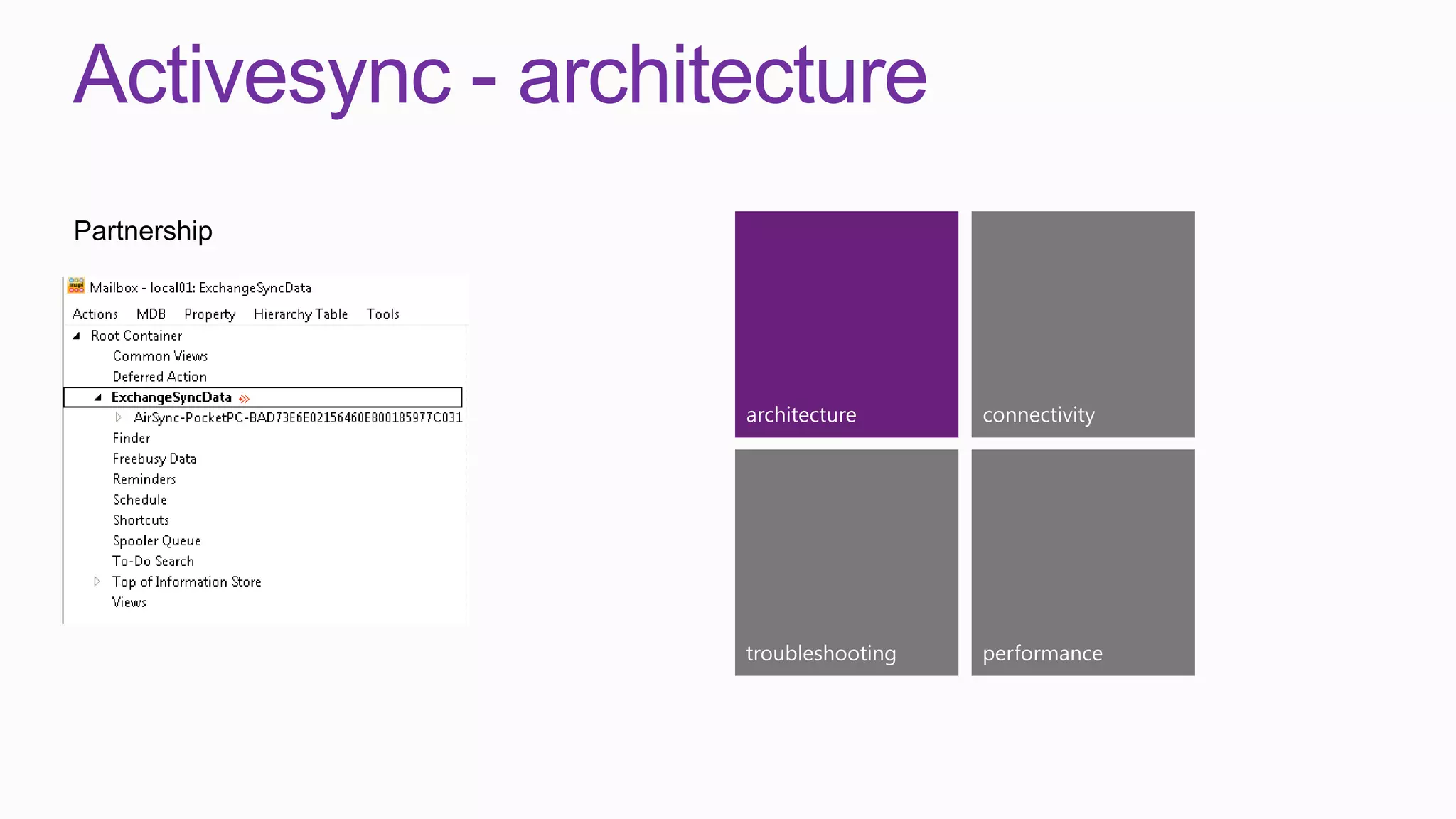
Task: Select the Top of Information Store folder
Action: (x=187, y=582)
